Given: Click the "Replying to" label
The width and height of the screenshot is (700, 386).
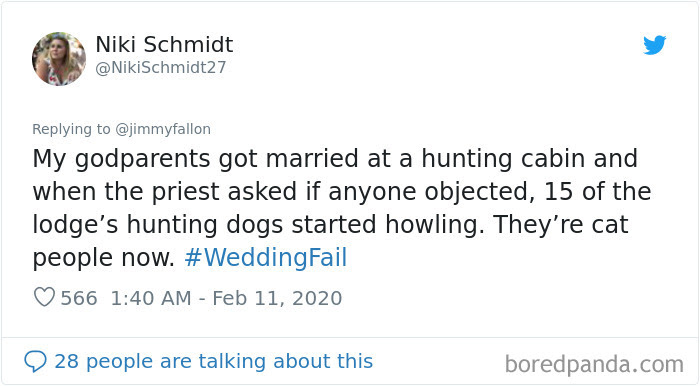Looking at the screenshot, I should coord(71,129).
